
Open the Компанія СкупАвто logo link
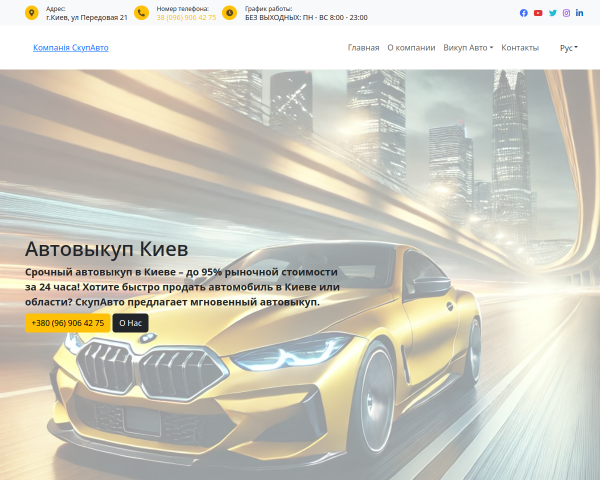[x=71, y=48]
